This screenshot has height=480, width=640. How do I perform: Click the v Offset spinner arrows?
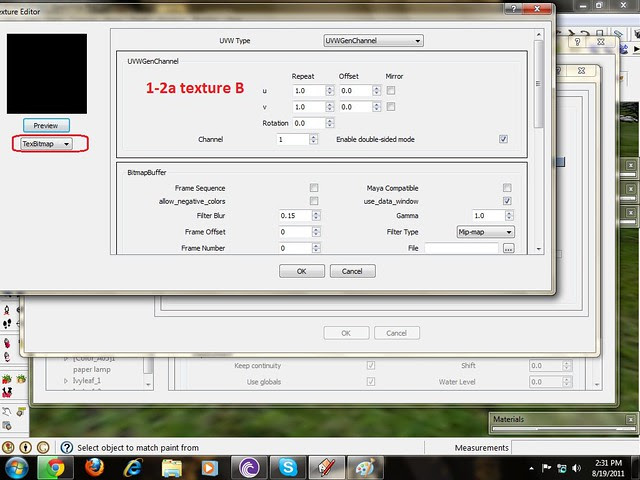[x=376, y=107]
